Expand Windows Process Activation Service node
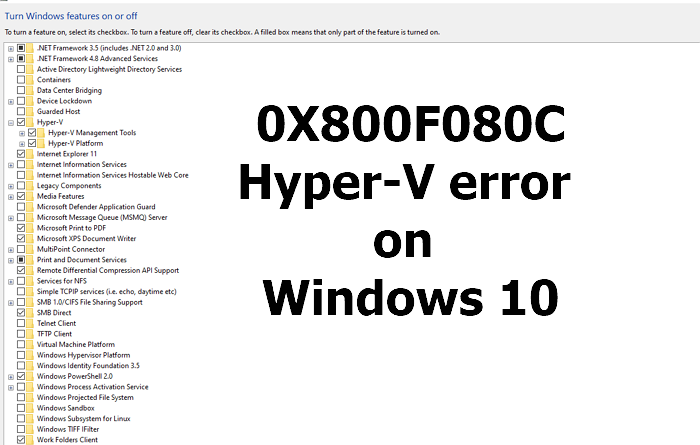This screenshot has width=700, height=445. click(11, 387)
